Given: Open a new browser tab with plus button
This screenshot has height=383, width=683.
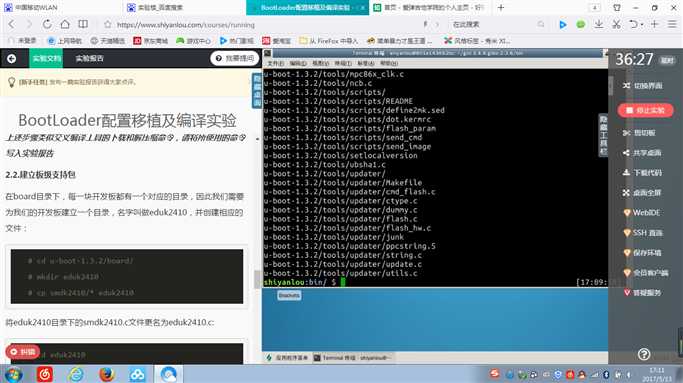Looking at the screenshot, I should pyautogui.click(x=501, y=7).
